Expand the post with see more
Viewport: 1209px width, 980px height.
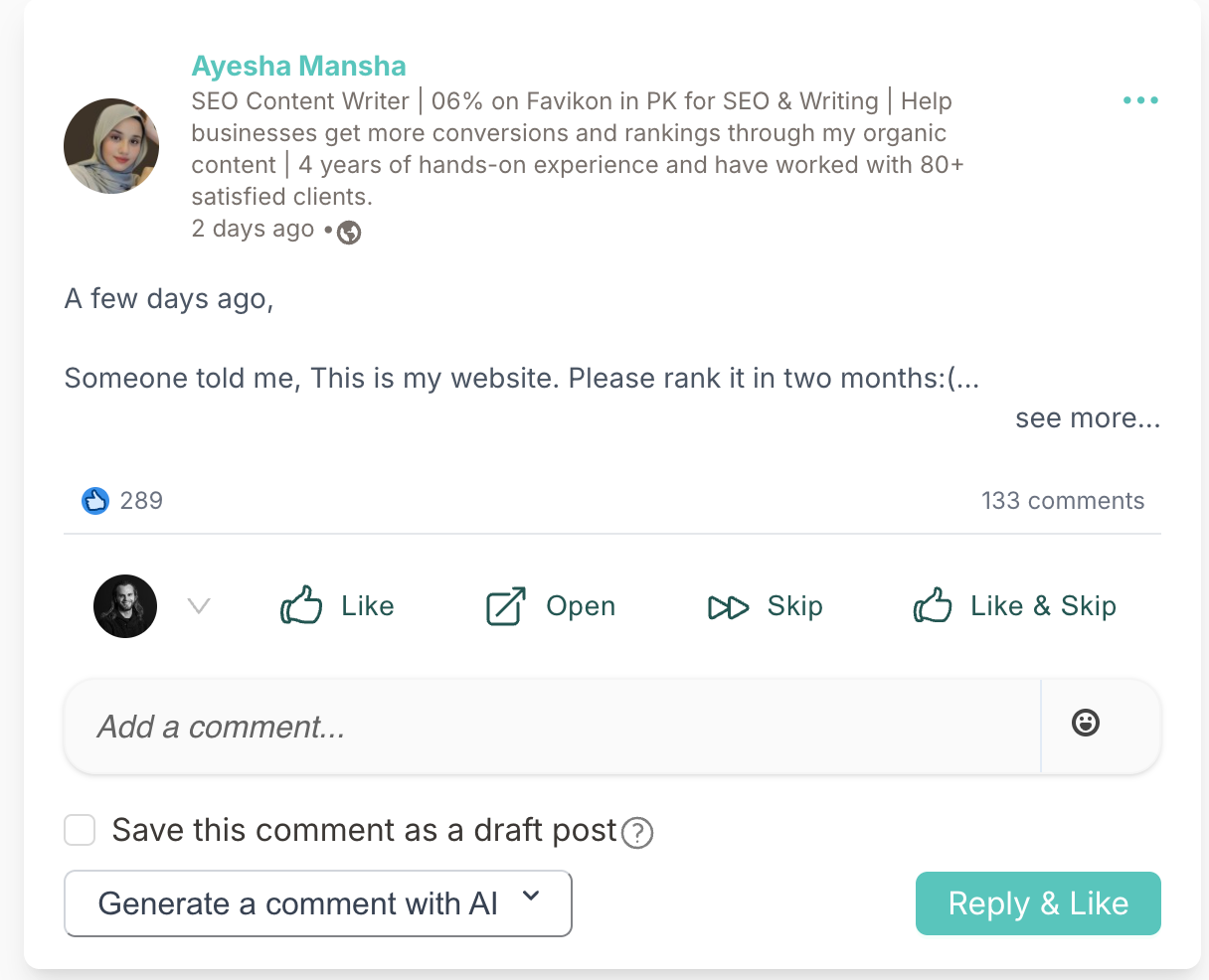(x=1088, y=418)
